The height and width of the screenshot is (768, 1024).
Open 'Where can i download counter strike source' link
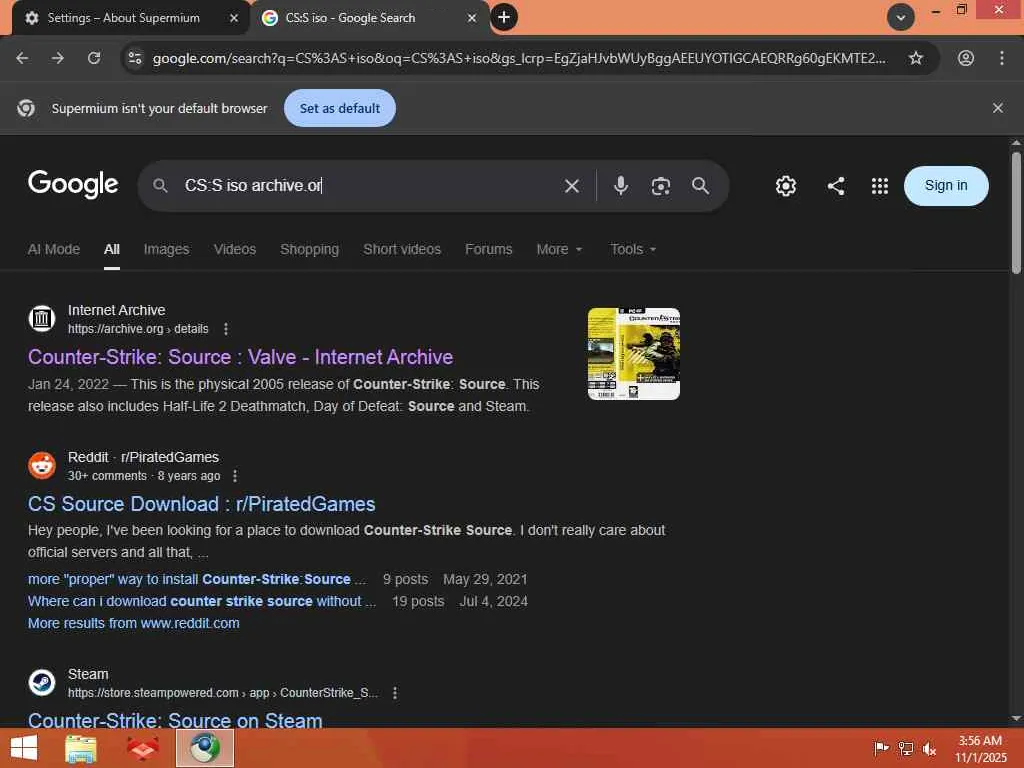tap(202, 601)
